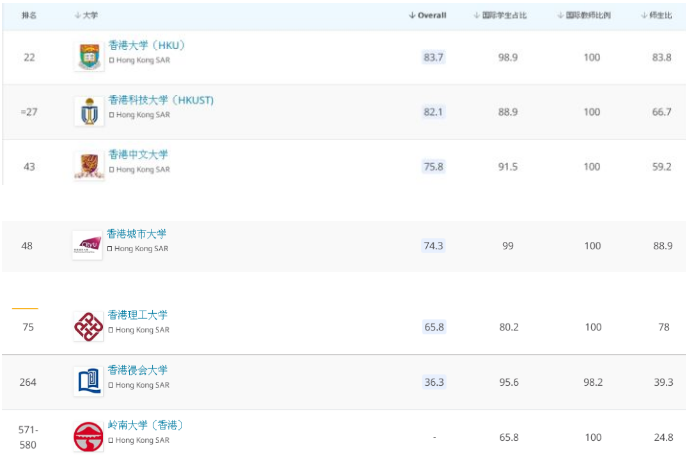Screen dimensions: 686x464
Task: Sort by the 大学 column header
Action: click(x=88, y=15)
